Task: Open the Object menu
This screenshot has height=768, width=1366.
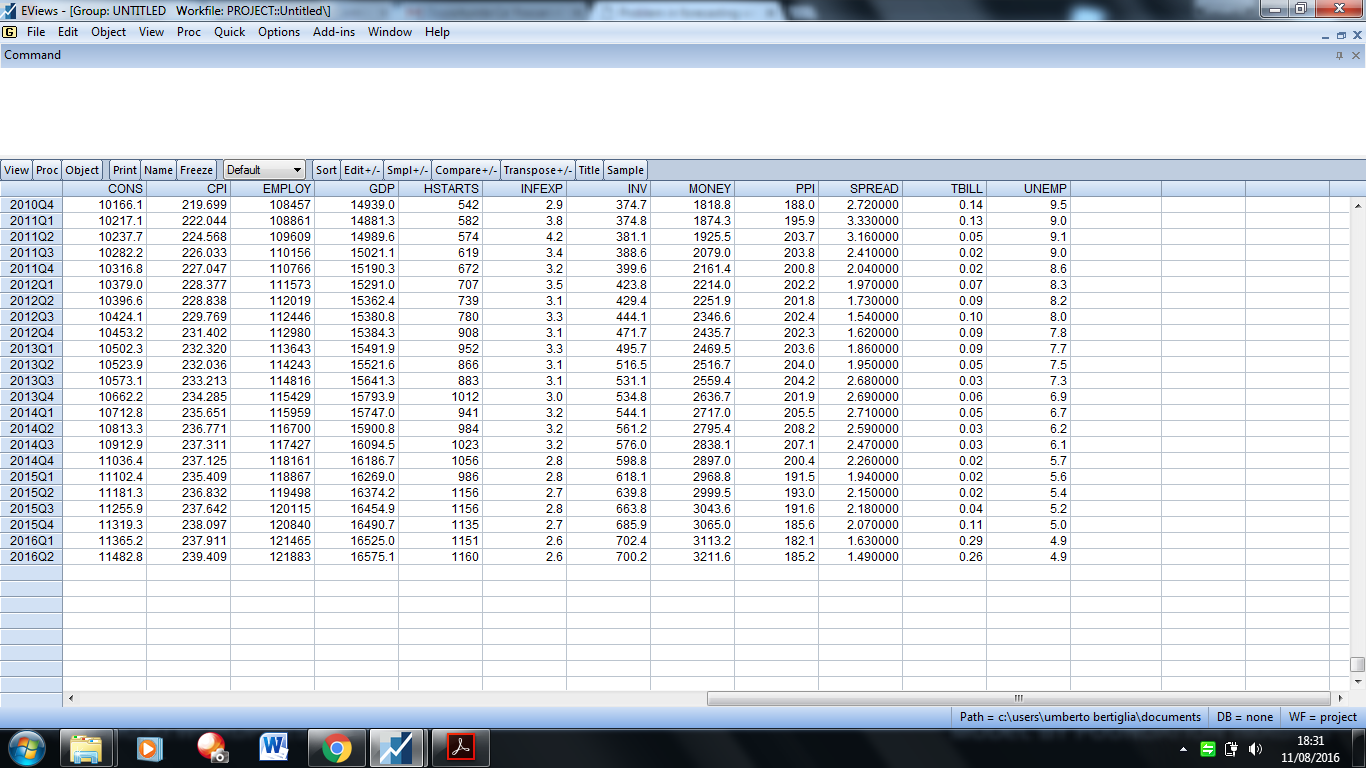Action: (x=108, y=32)
